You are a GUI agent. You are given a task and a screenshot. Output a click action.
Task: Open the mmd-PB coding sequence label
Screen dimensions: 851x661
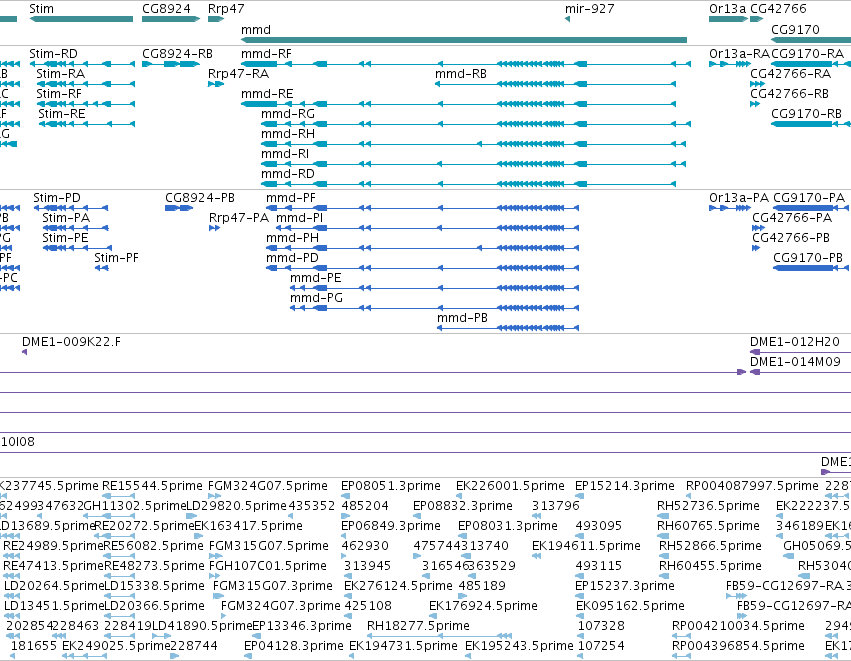(462, 318)
